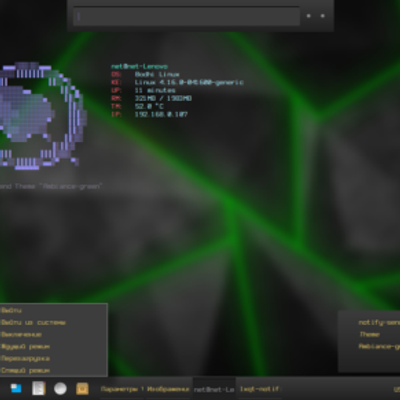The height and width of the screenshot is (400, 400).
Task: Click 'Bodhi Linux' OS line in terminal
Action: [157, 74]
